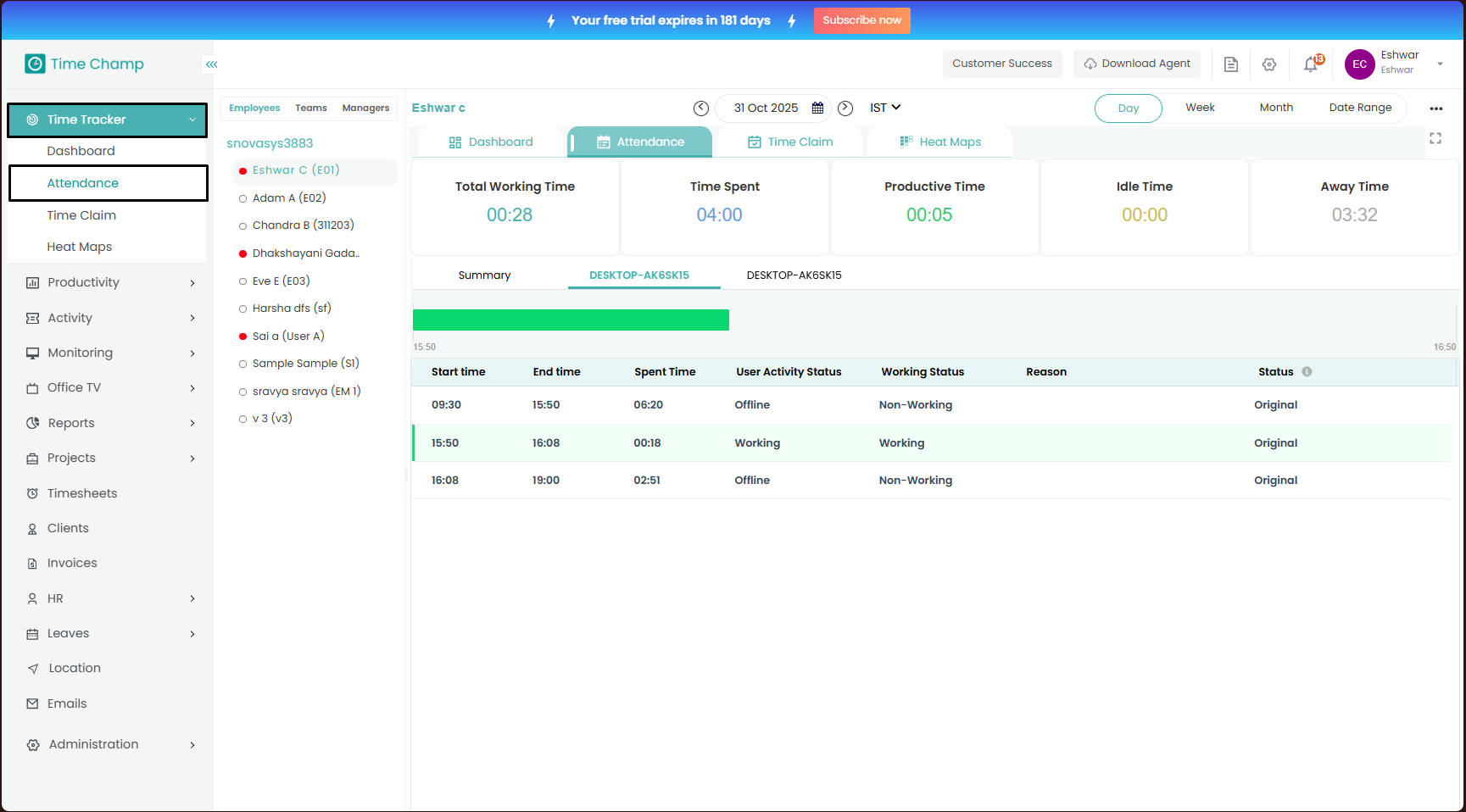Open the notifications bell icon
Image resolution: width=1466 pixels, height=812 pixels.
click(1311, 64)
